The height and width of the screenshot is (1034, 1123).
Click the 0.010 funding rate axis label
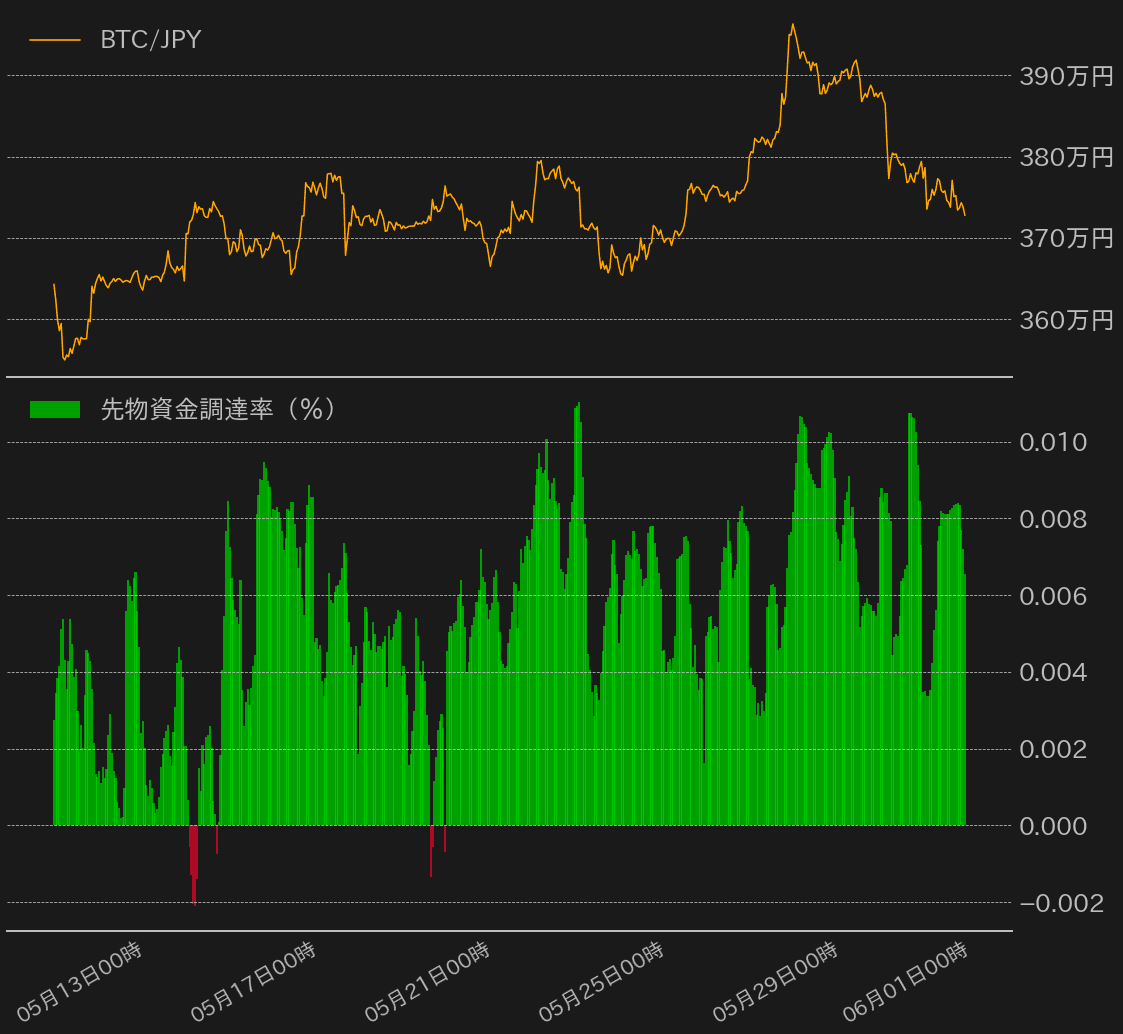(x=1052, y=442)
